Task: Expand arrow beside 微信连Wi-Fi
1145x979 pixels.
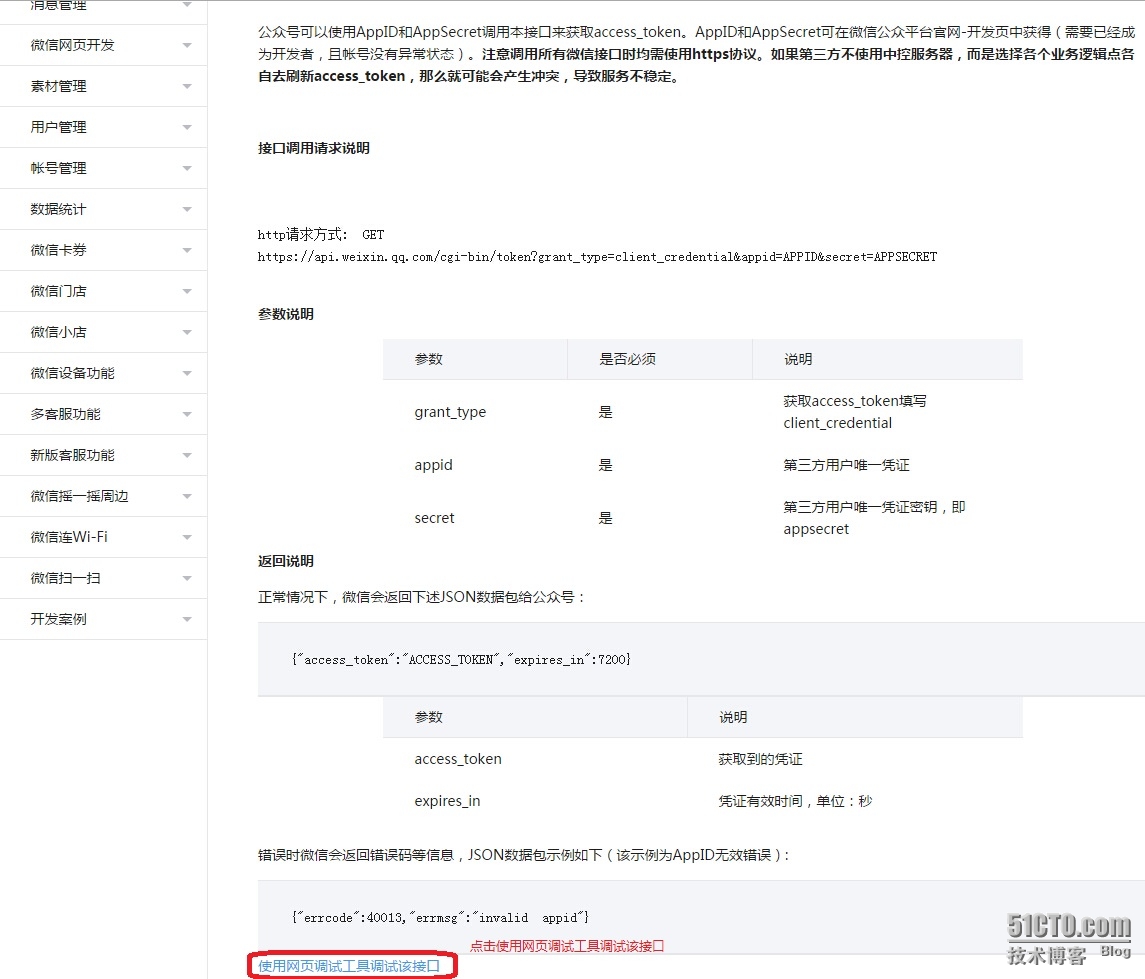Action: [187, 537]
